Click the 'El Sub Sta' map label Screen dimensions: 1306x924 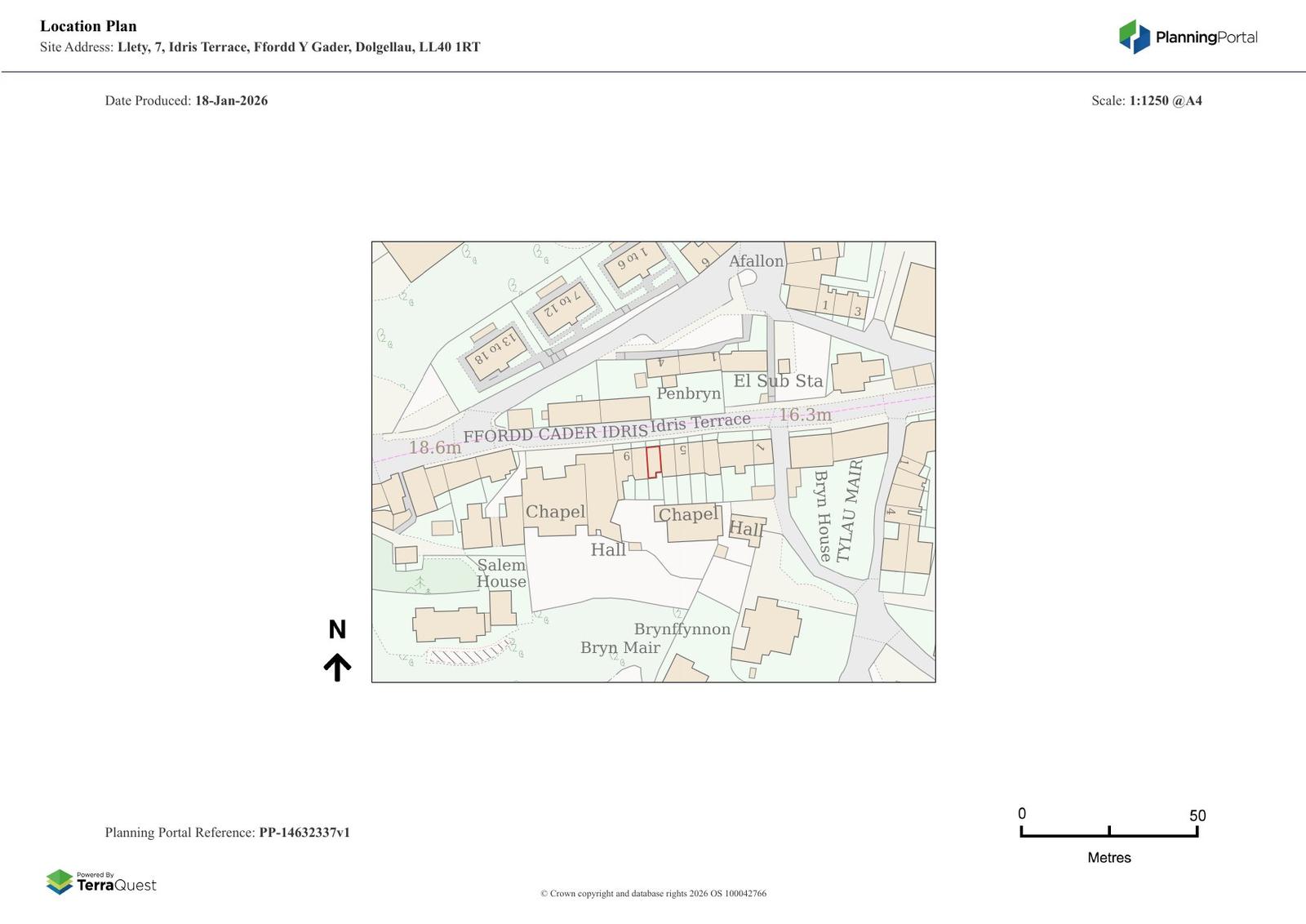click(x=778, y=381)
